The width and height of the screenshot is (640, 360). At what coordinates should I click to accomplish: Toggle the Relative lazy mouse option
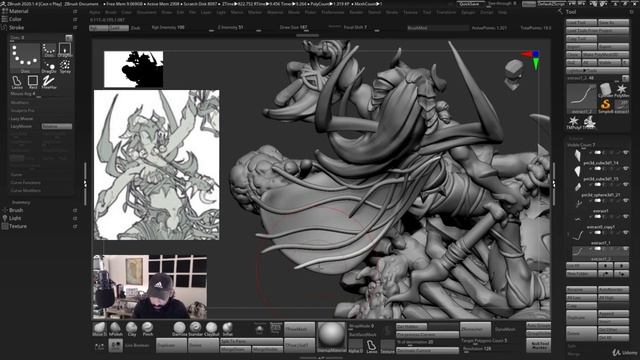57,127
